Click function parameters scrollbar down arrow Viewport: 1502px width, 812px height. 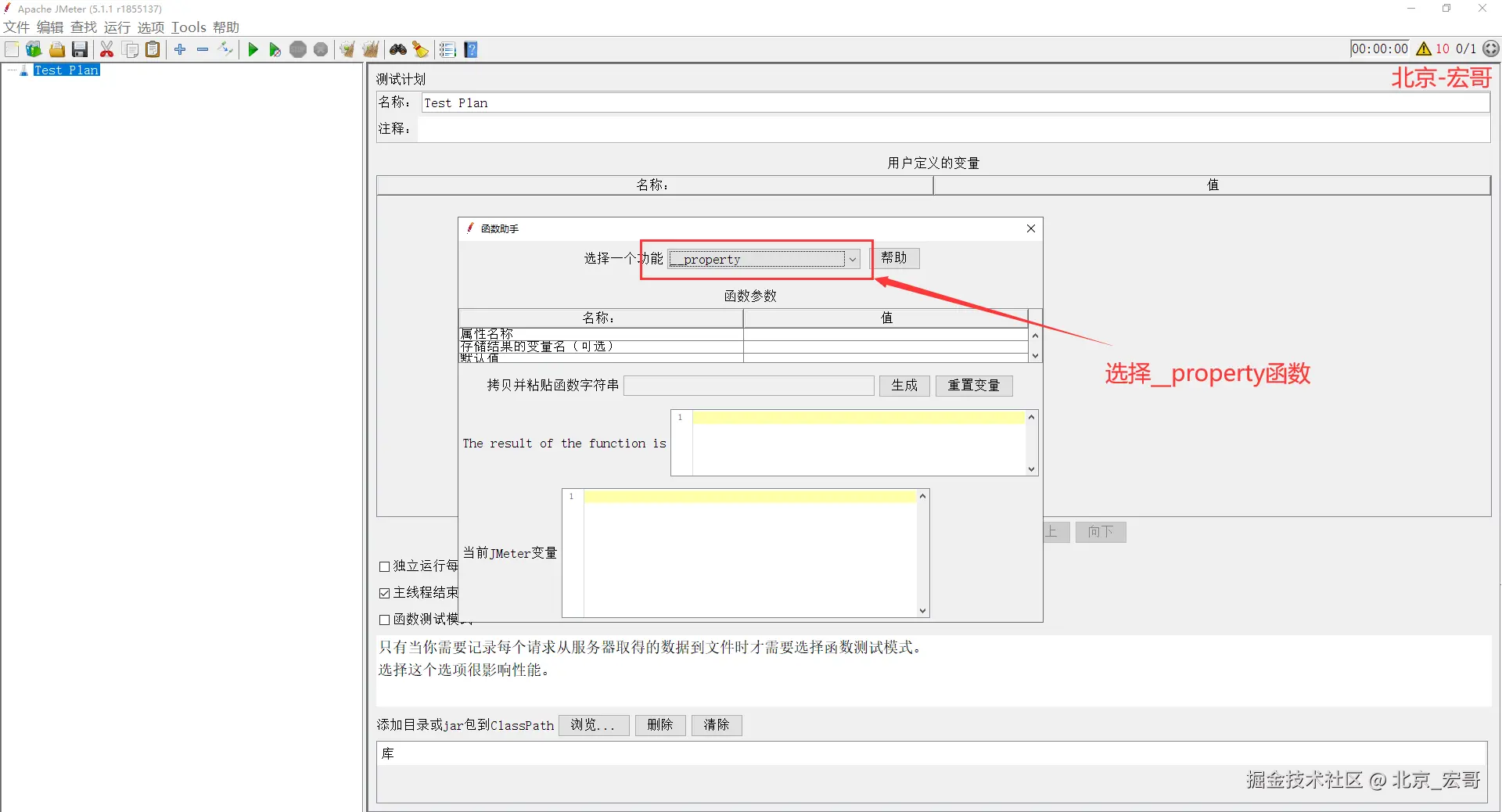pos(1035,356)
